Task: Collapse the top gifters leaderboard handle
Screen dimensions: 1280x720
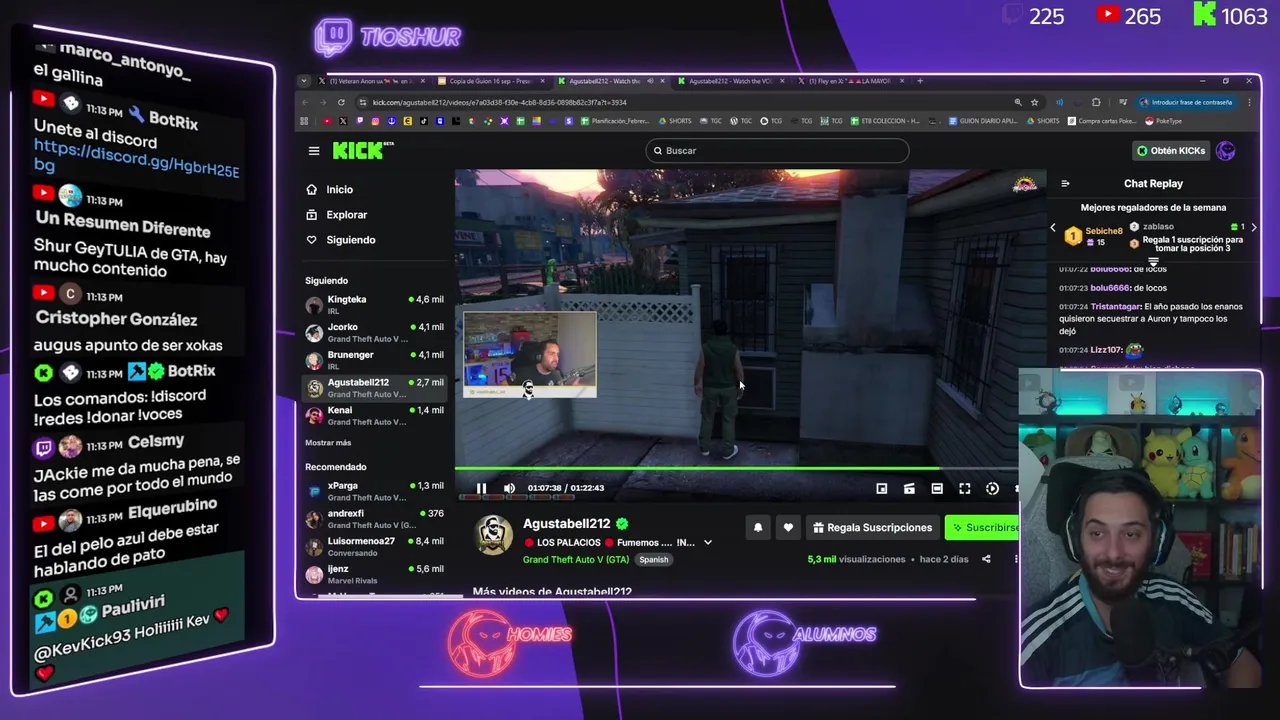Action: (1153, 261)
